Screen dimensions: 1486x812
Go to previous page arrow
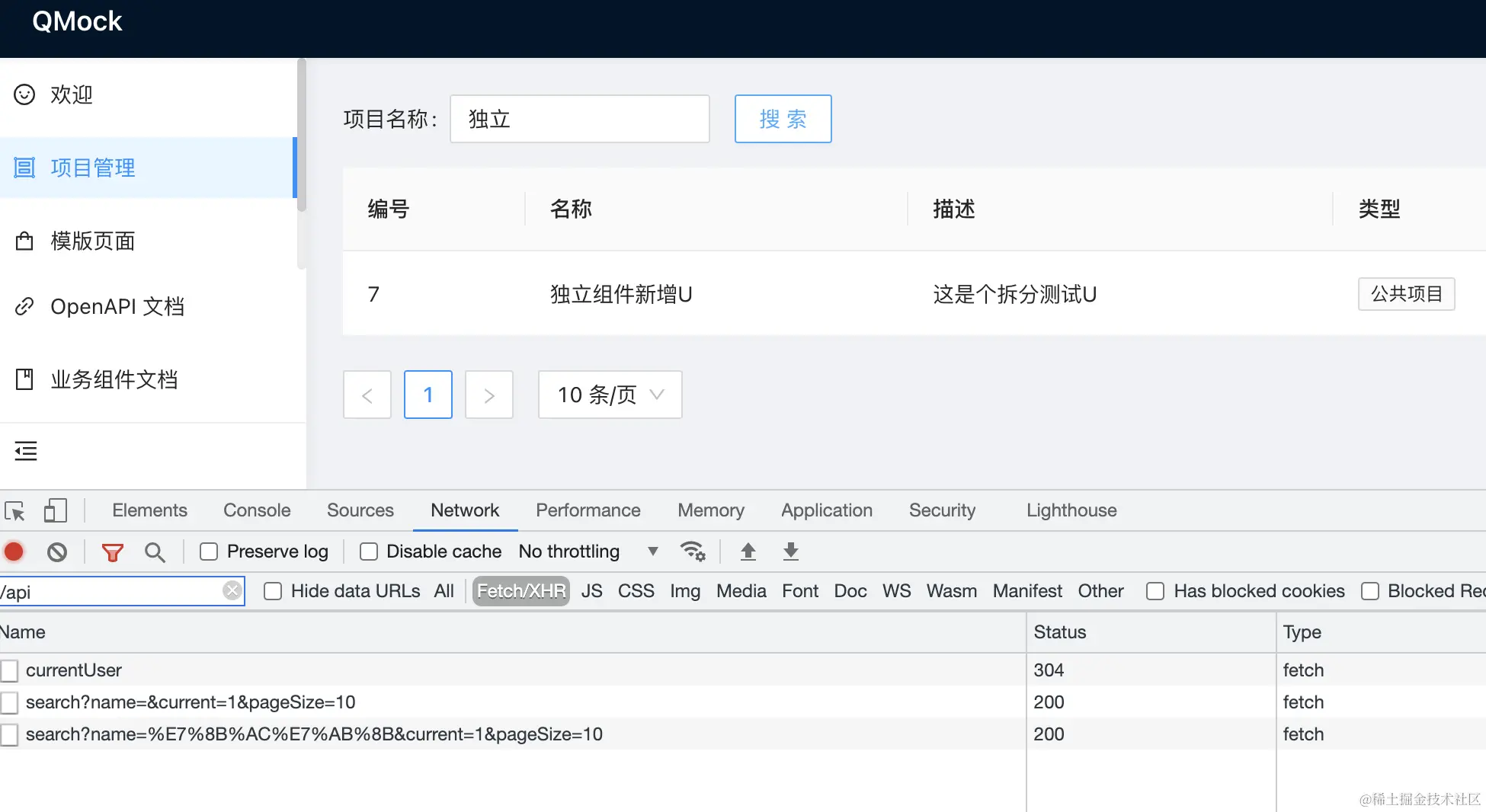pyautogui.click(x=367, y=395)
